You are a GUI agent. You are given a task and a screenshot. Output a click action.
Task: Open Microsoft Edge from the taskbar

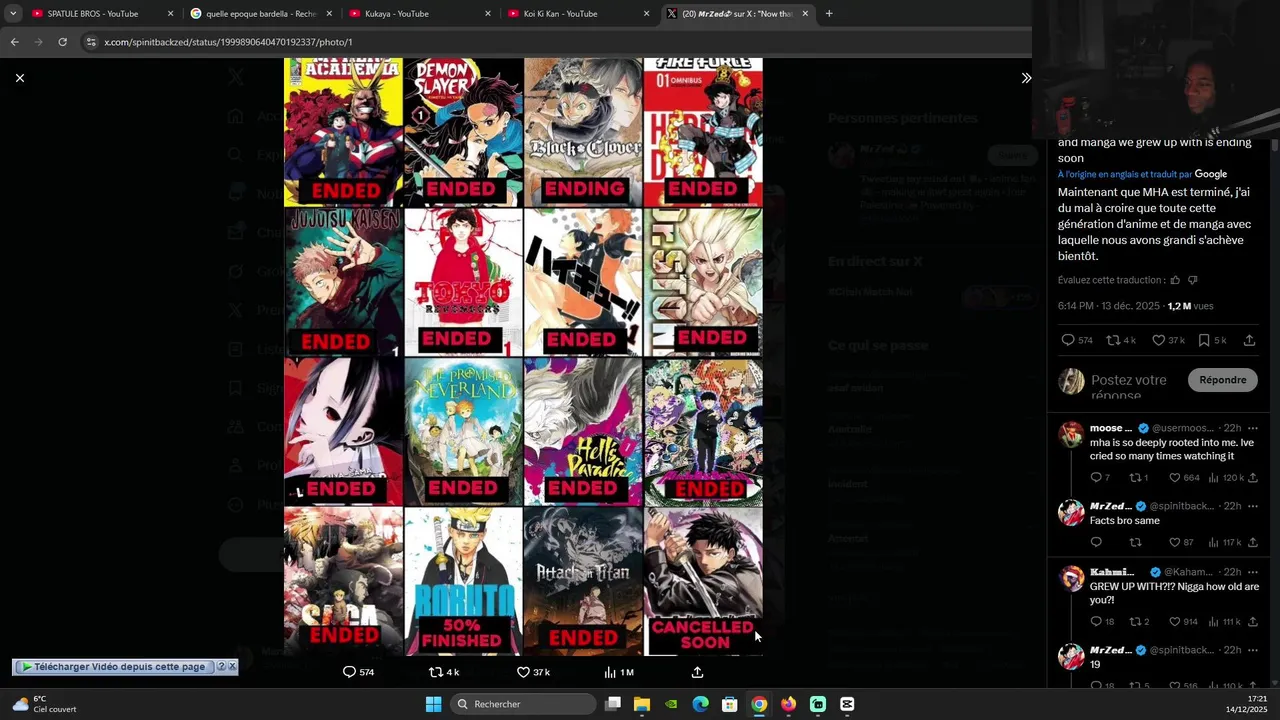point(700,704)
